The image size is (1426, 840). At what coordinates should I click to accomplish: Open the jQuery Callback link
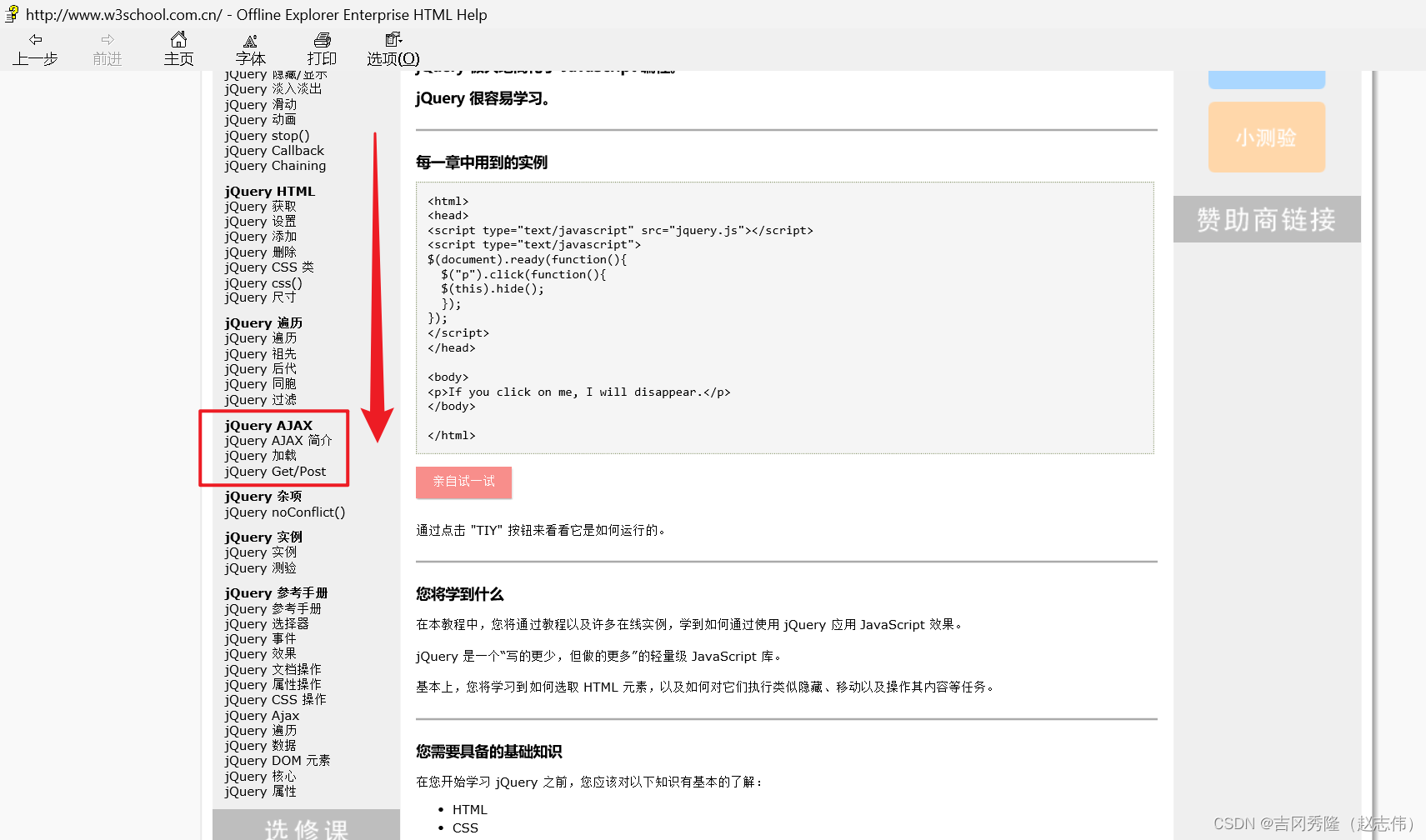[274, 151]
